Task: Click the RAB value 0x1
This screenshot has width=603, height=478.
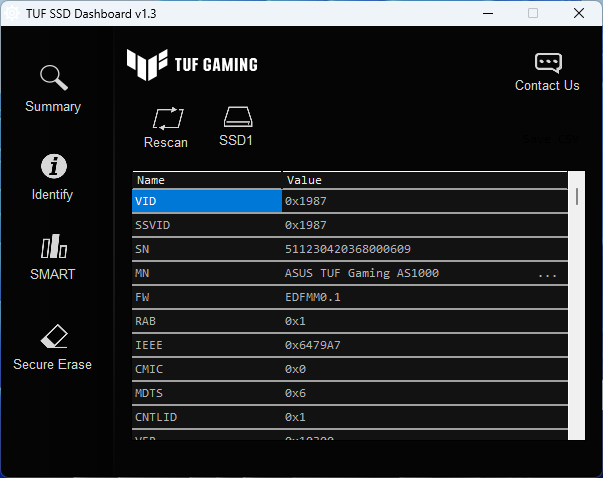Action: 295,321
